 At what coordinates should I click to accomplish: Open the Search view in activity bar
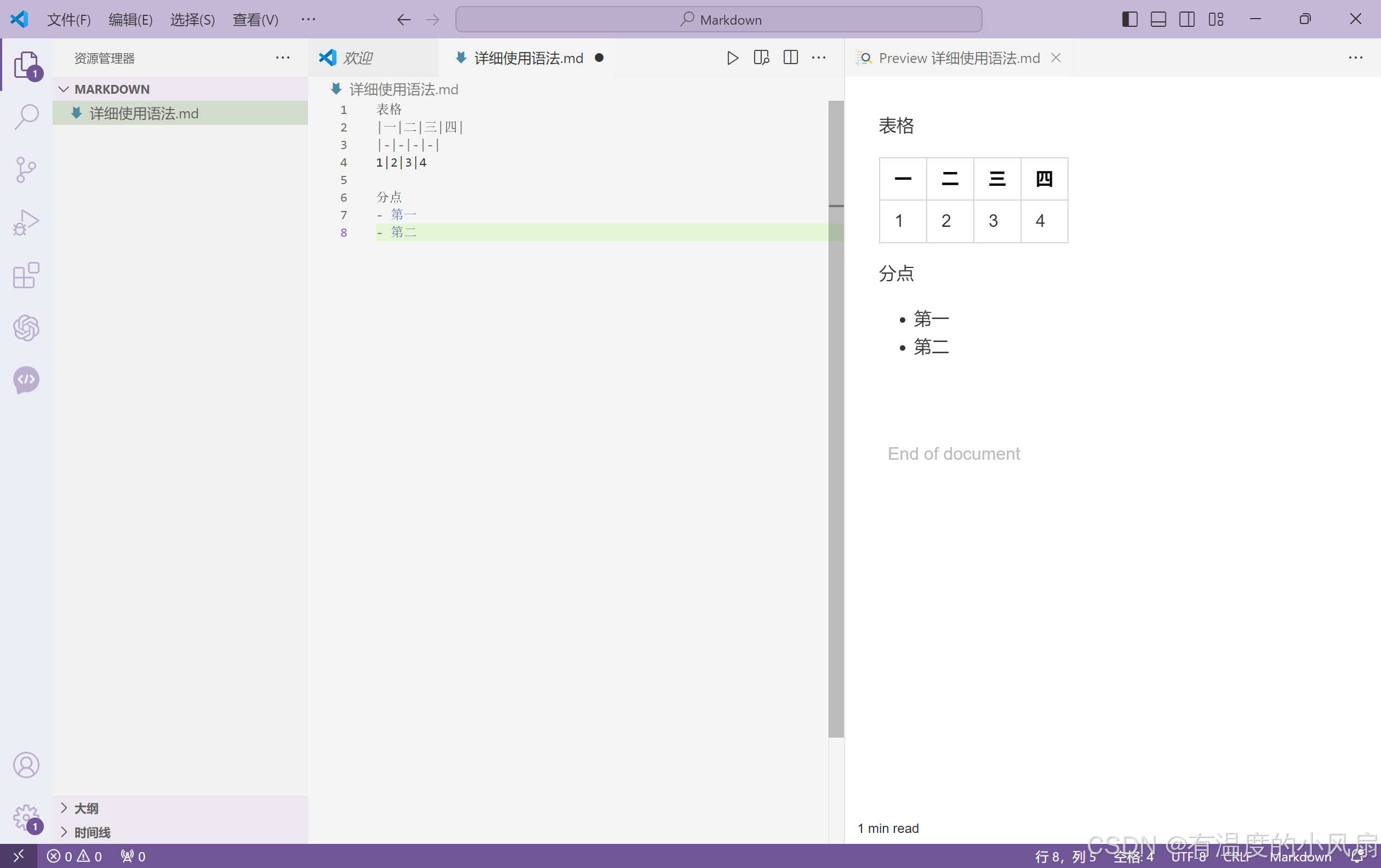pyautogui.click(x=26, y=117)
